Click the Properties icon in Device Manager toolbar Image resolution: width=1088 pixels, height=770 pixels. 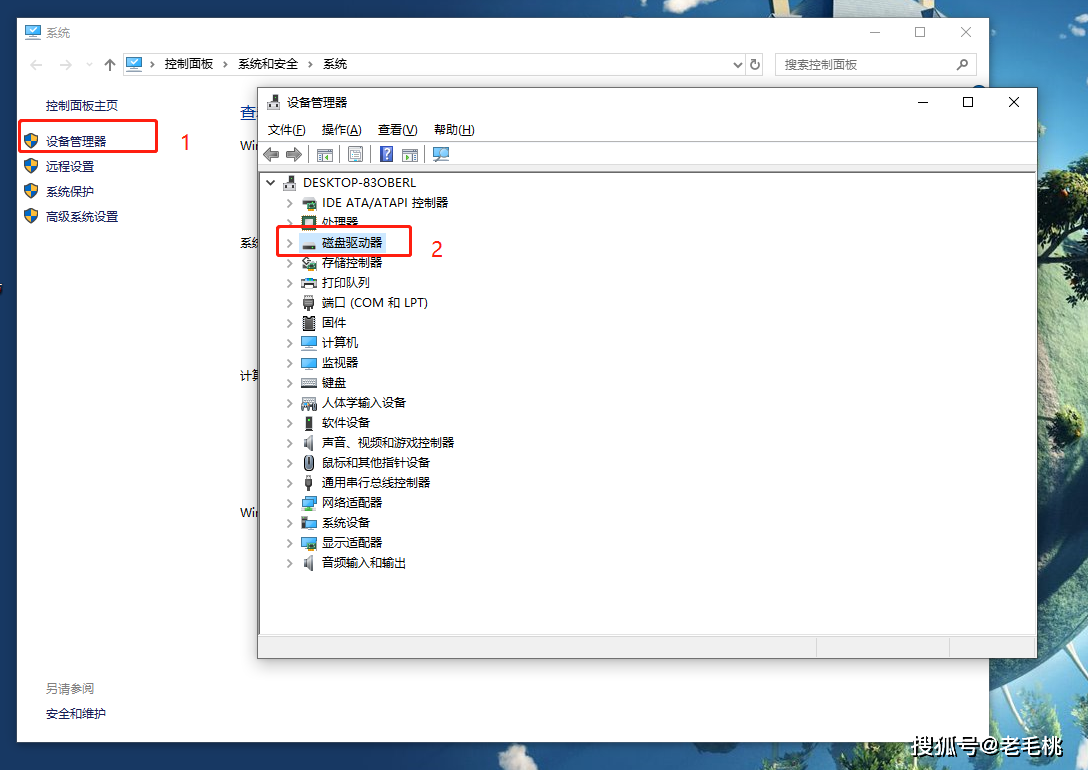click(x=355, y=154)
